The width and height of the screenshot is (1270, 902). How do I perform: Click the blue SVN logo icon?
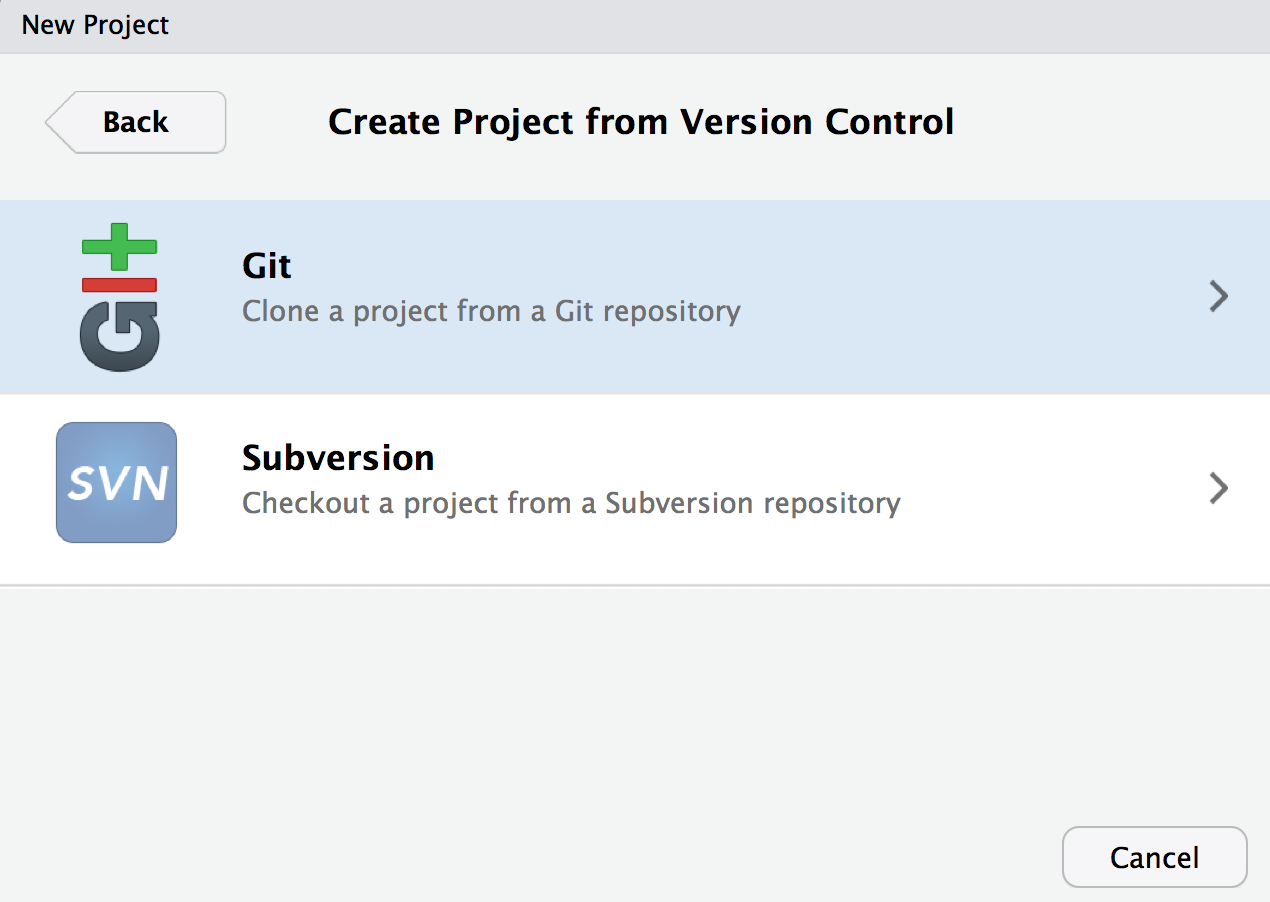point(116,482)
